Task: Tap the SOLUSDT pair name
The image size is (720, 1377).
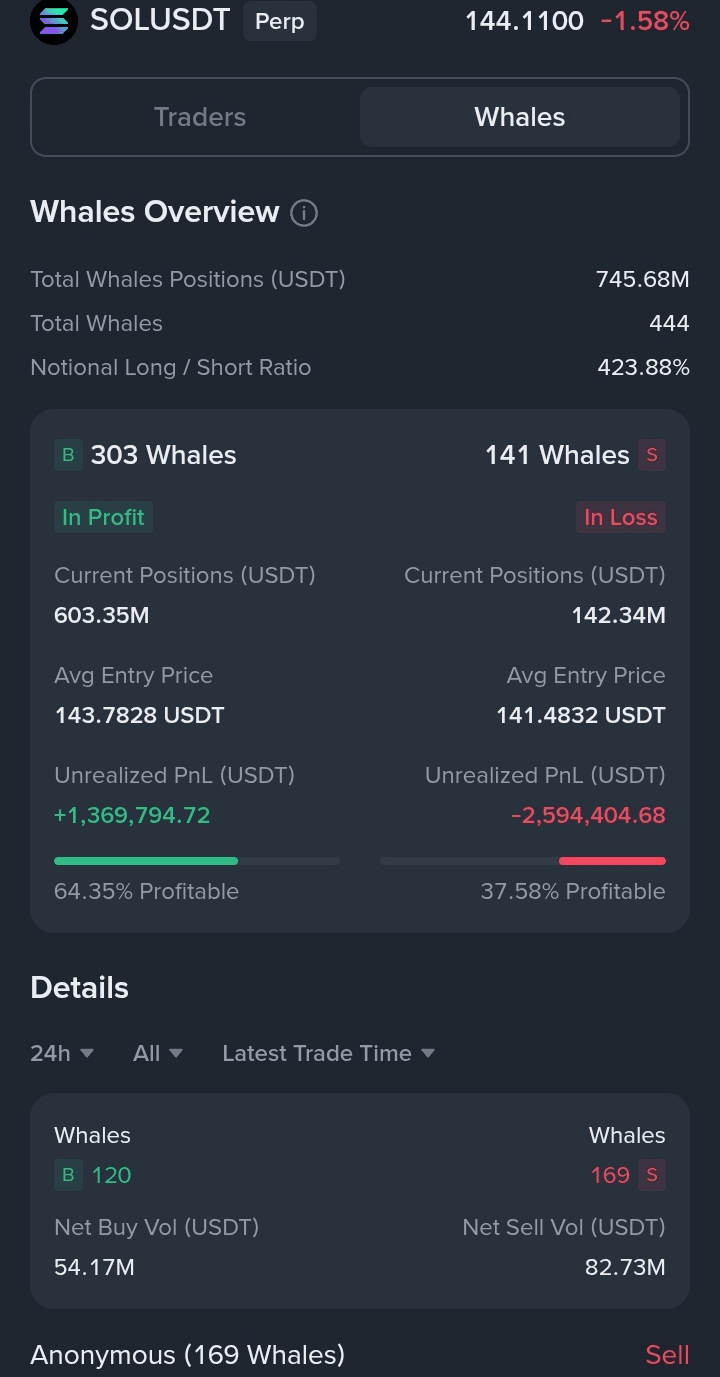Action: [x=160, y=20]
